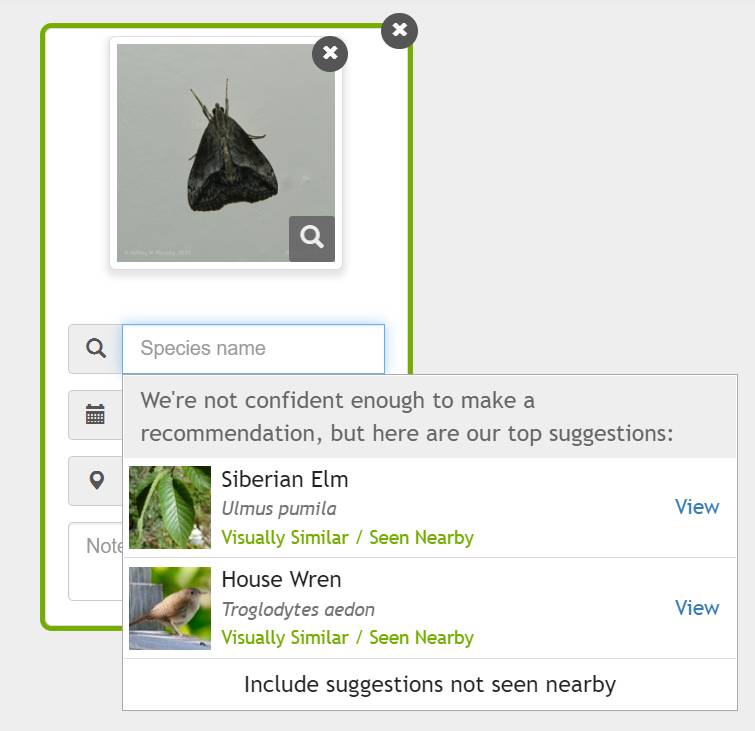The image size is (755, 731).
Task: Click the Ulmus pumila scientific name
Action: click(x=279, y=509)
